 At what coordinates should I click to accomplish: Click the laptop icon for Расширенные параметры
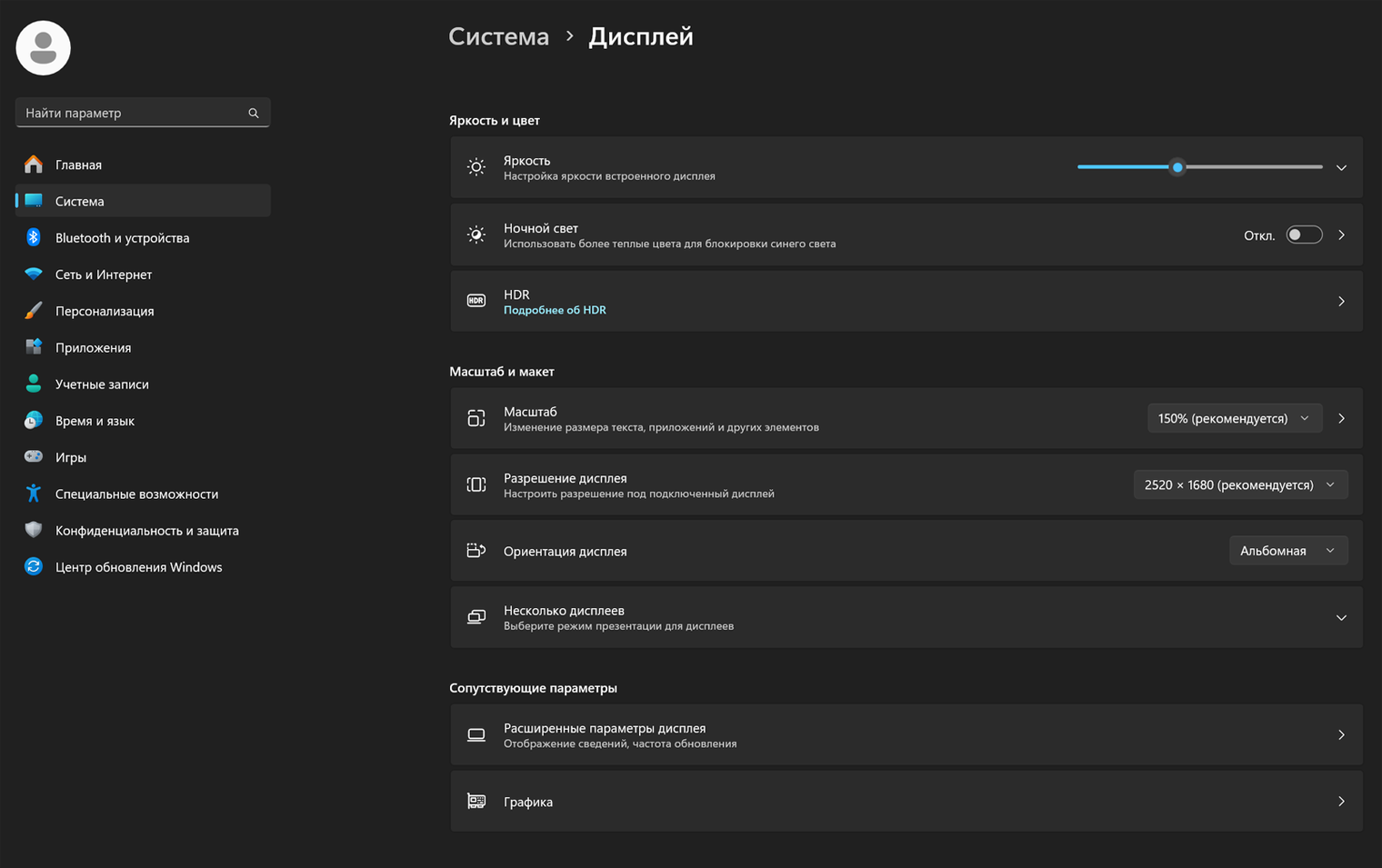(x=476, y=734)
